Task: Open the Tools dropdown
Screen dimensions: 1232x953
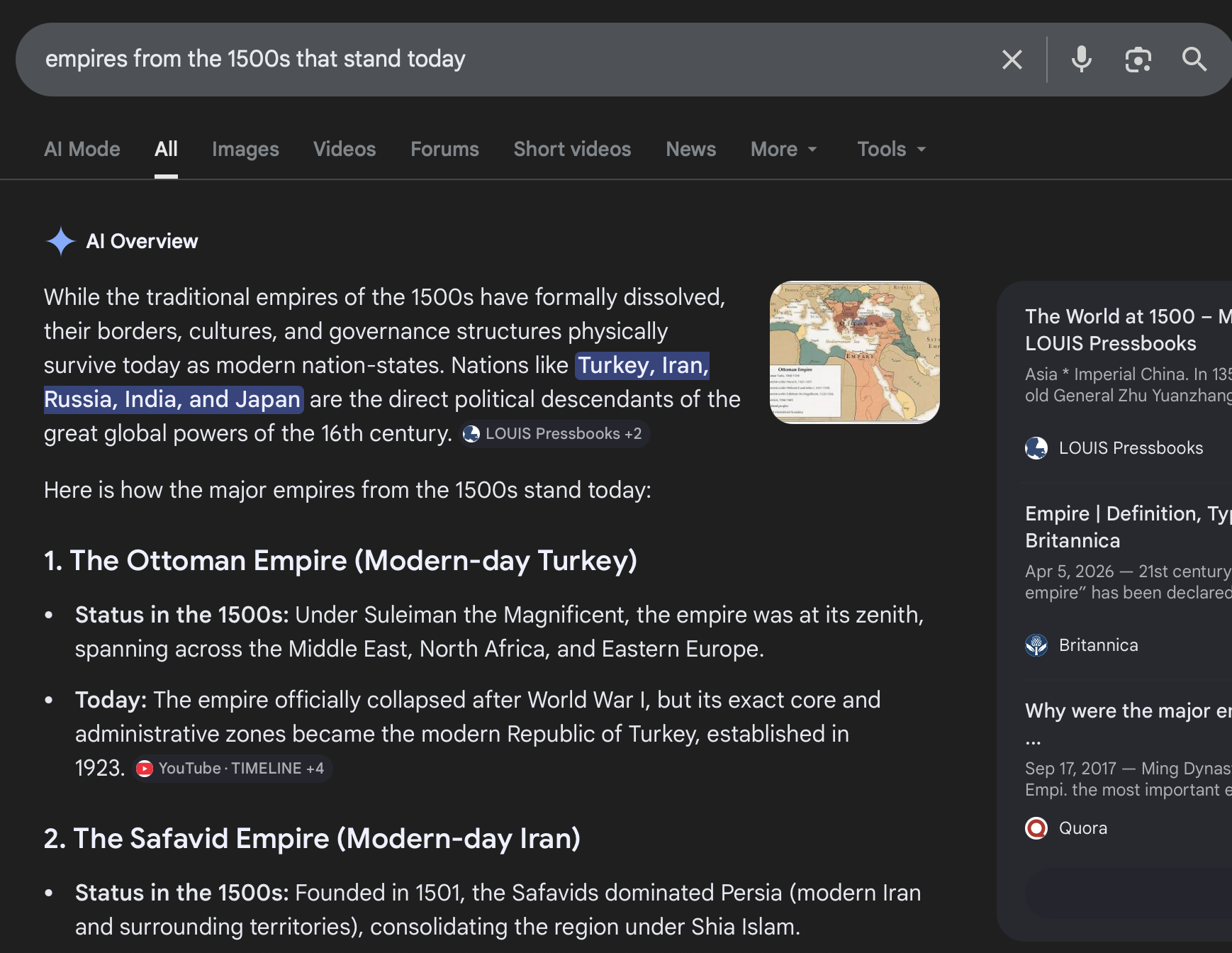Action: click(892, 149)
